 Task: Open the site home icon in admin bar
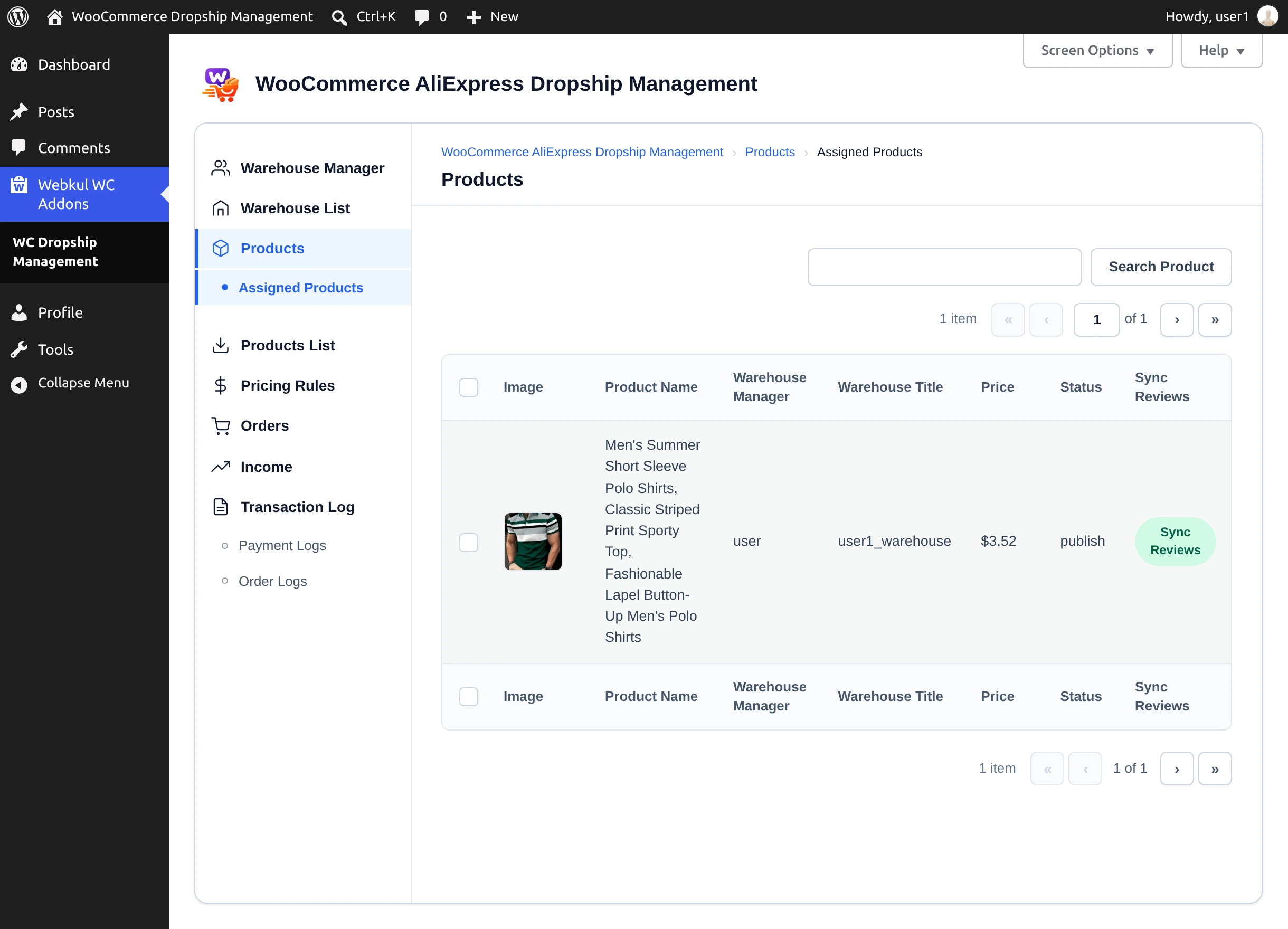[x=54, y=17]
